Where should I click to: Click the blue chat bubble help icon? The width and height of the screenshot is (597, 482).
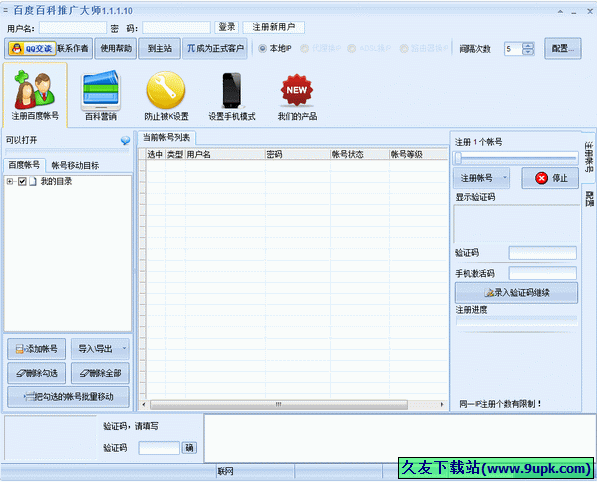[x=125, y=140]
